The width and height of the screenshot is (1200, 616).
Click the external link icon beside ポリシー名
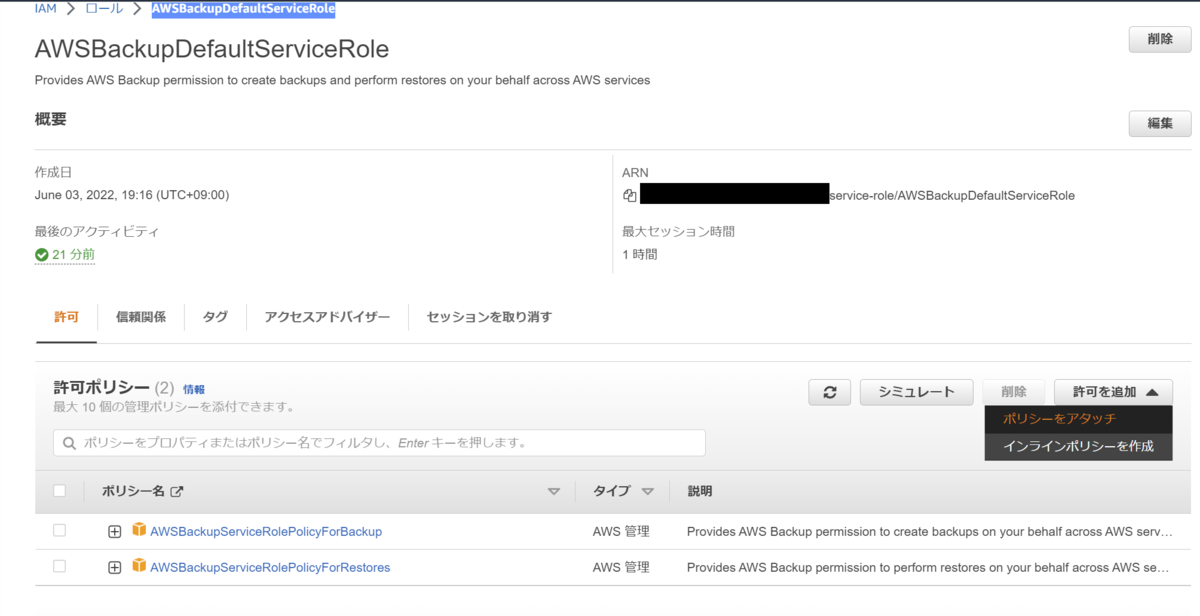pyautogui.click(x=177, y=492)
